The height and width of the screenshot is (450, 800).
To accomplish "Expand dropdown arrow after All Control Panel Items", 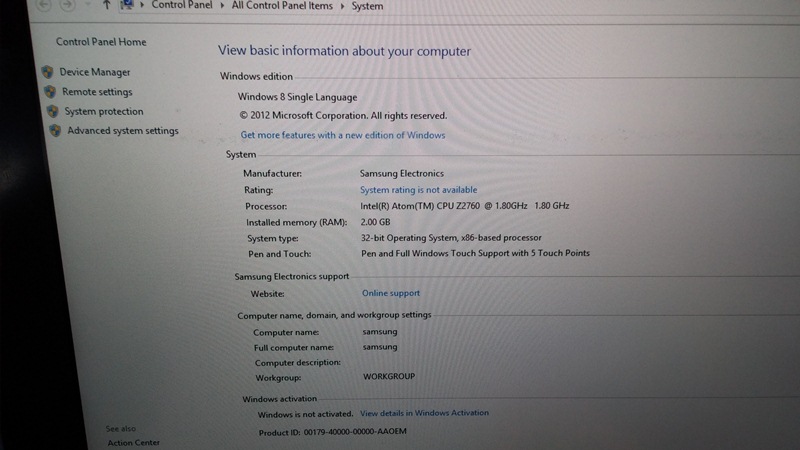I will (x=342, y=6).
